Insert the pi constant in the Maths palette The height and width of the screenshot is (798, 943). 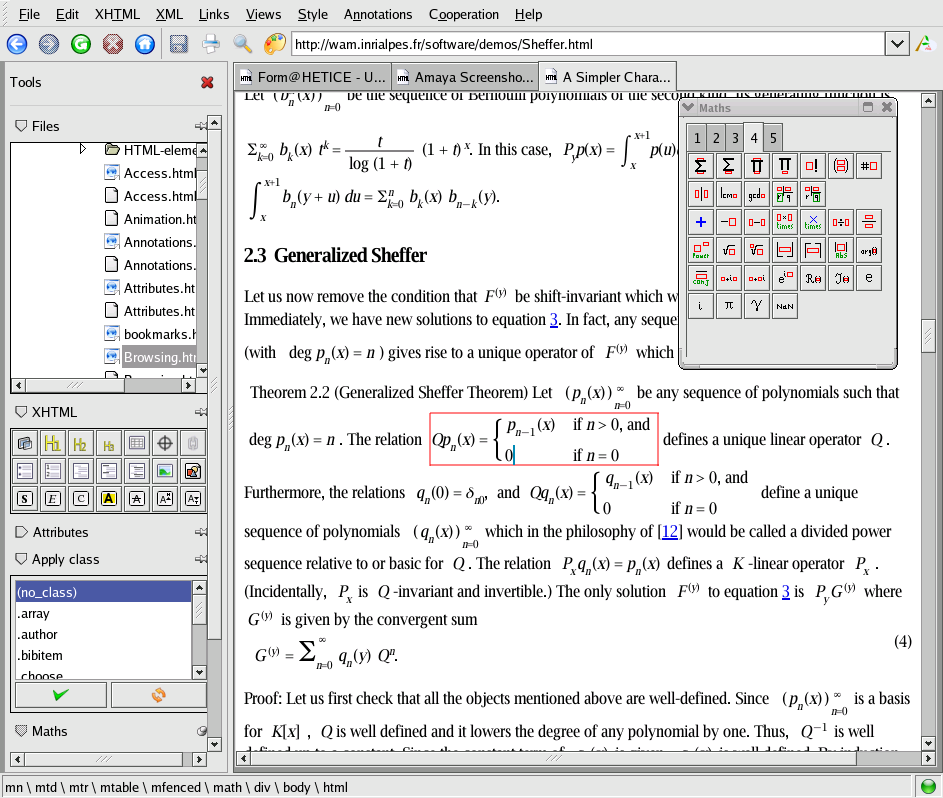pyautogui.click(x=729, y=305)
